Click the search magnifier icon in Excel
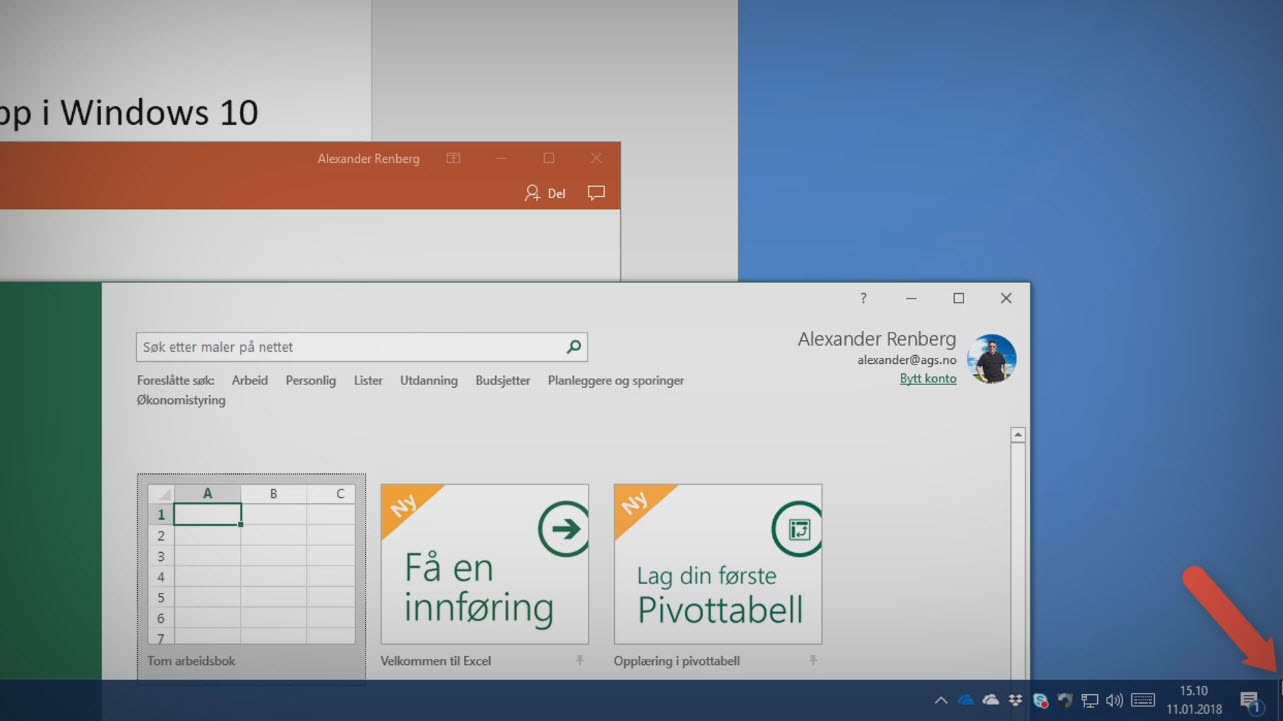This screenshot has width=1283, height=721. [573, 347]
